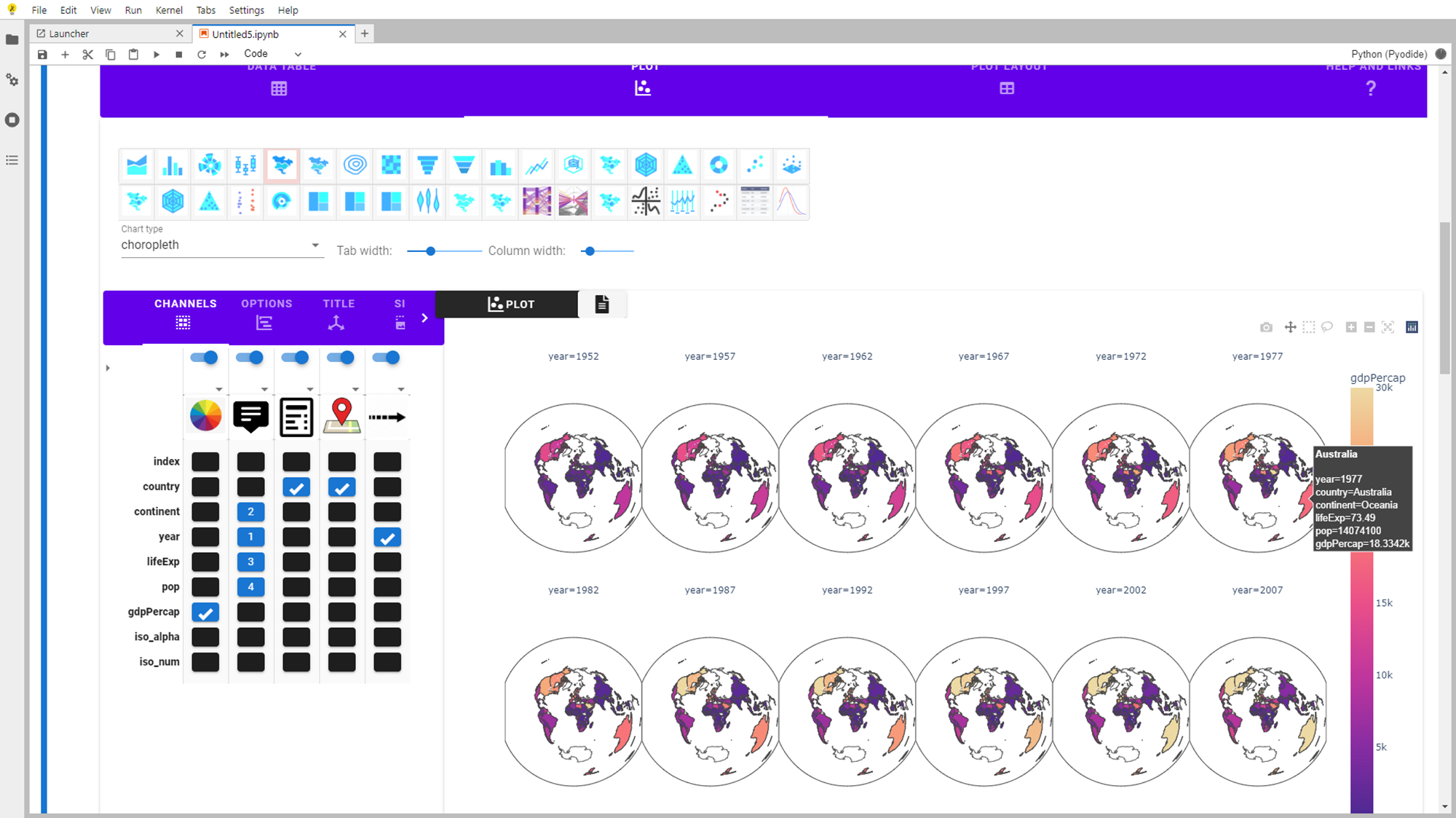This screenshot has height=818, width=1456.
Task: Save the notebook with the disk icon
Action: [x=42, y=55]
